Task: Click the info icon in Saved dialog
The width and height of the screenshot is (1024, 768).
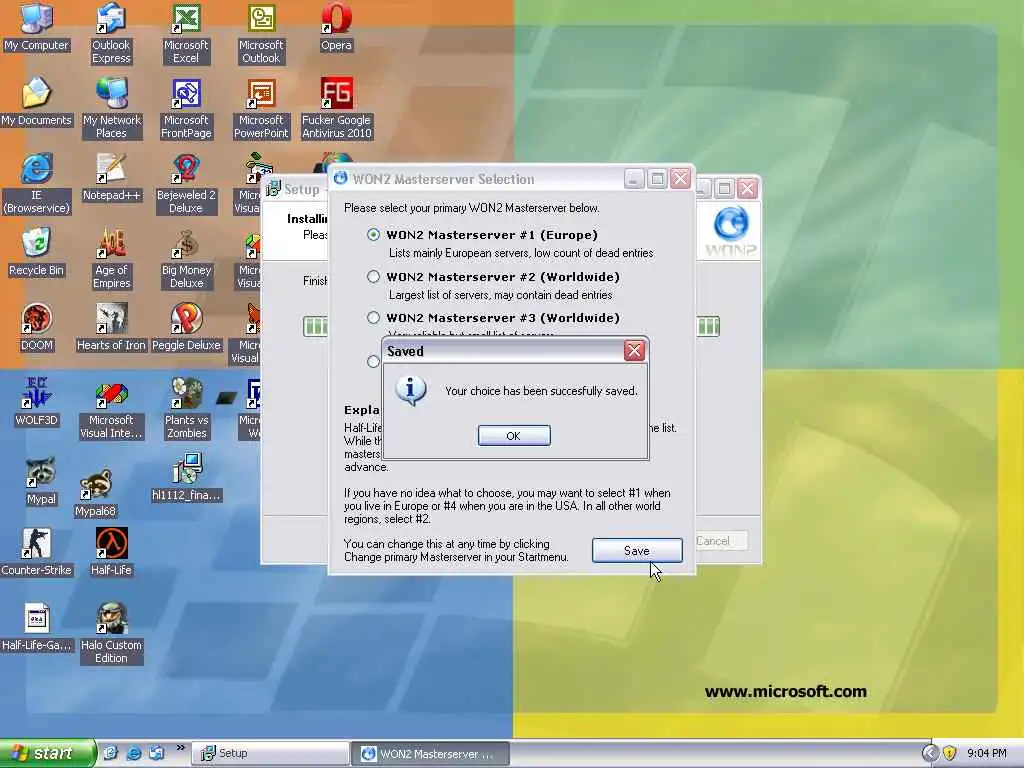Action: tap(411, 391)
